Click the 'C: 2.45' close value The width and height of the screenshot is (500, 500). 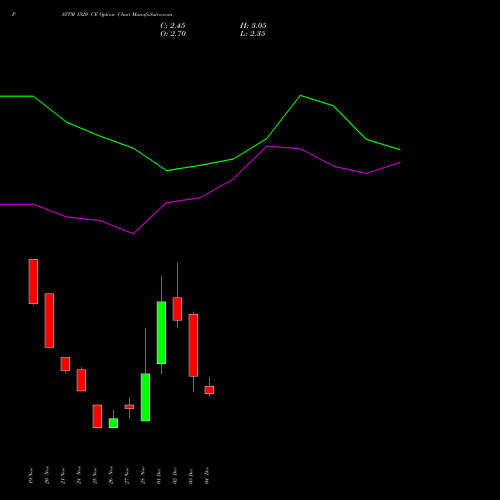pyautogui.click(x=173, y=26)
